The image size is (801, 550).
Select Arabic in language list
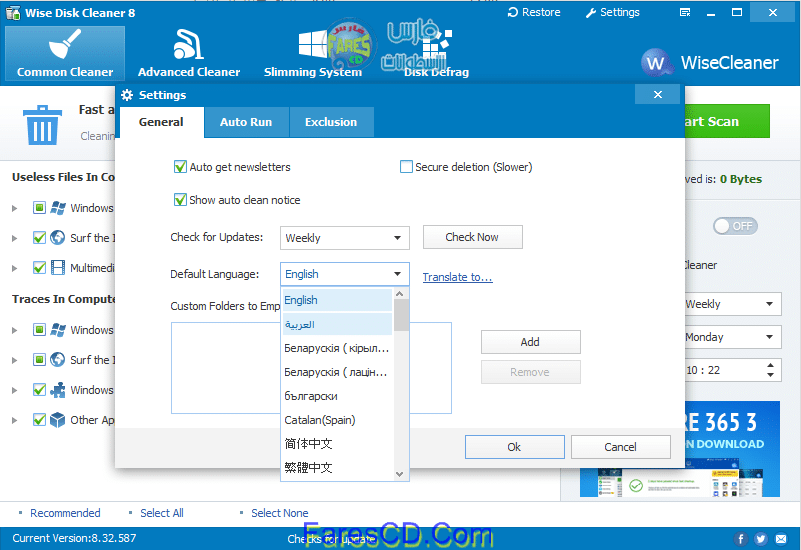click(338, 324)
